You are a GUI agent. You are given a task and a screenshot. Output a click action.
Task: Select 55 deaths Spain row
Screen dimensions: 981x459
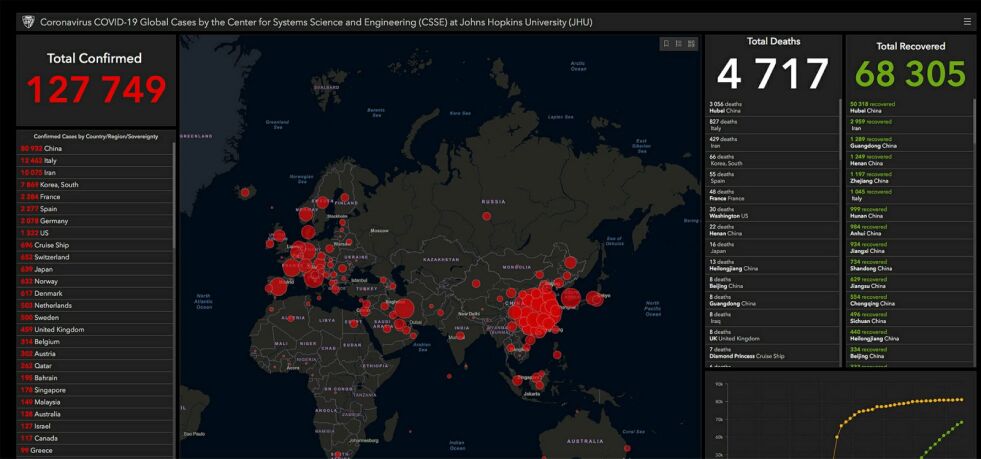(x=773, y=178)
